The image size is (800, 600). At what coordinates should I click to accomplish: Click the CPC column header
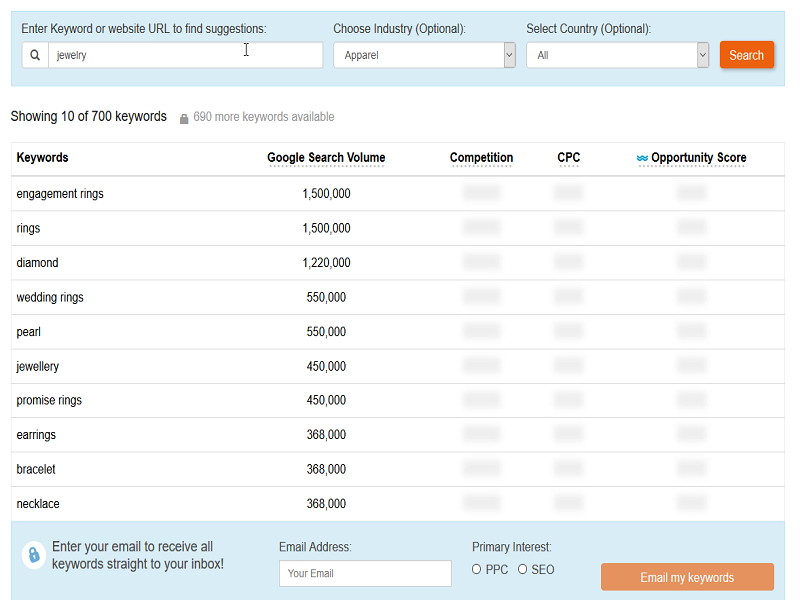pos(568,158)
